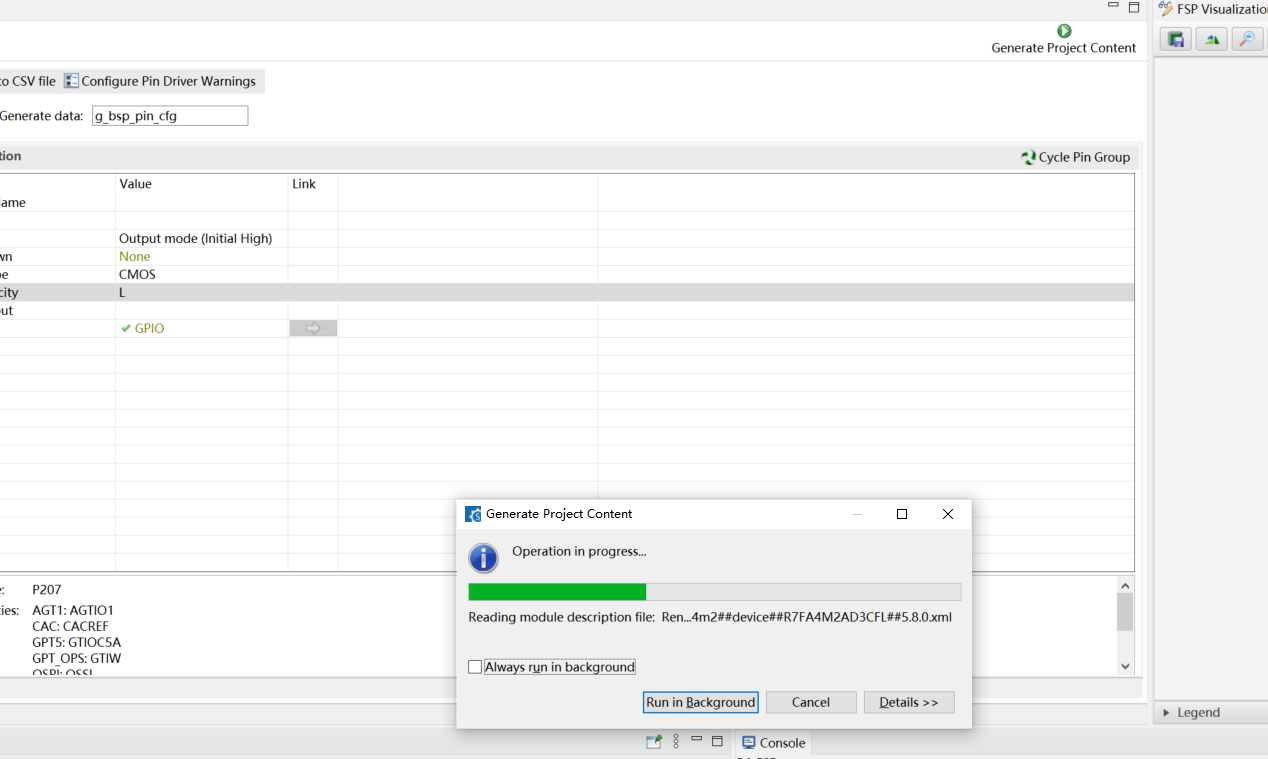Image resolution: width=1268 pixels, height=759 pixels.
Task: Minimize the editor pane at top
Action: pos(1114,6)
